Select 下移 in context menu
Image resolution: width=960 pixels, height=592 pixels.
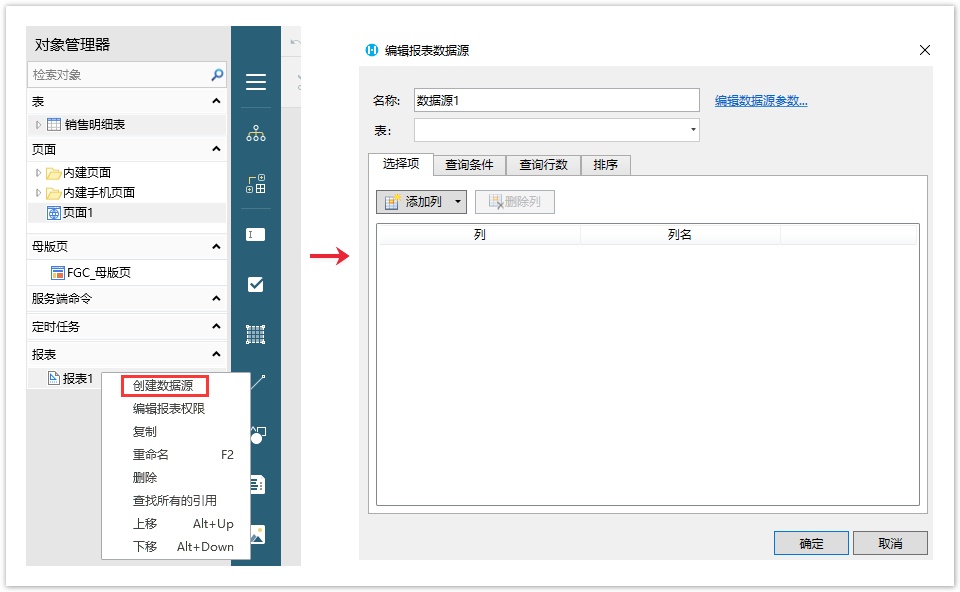(176, 547)
